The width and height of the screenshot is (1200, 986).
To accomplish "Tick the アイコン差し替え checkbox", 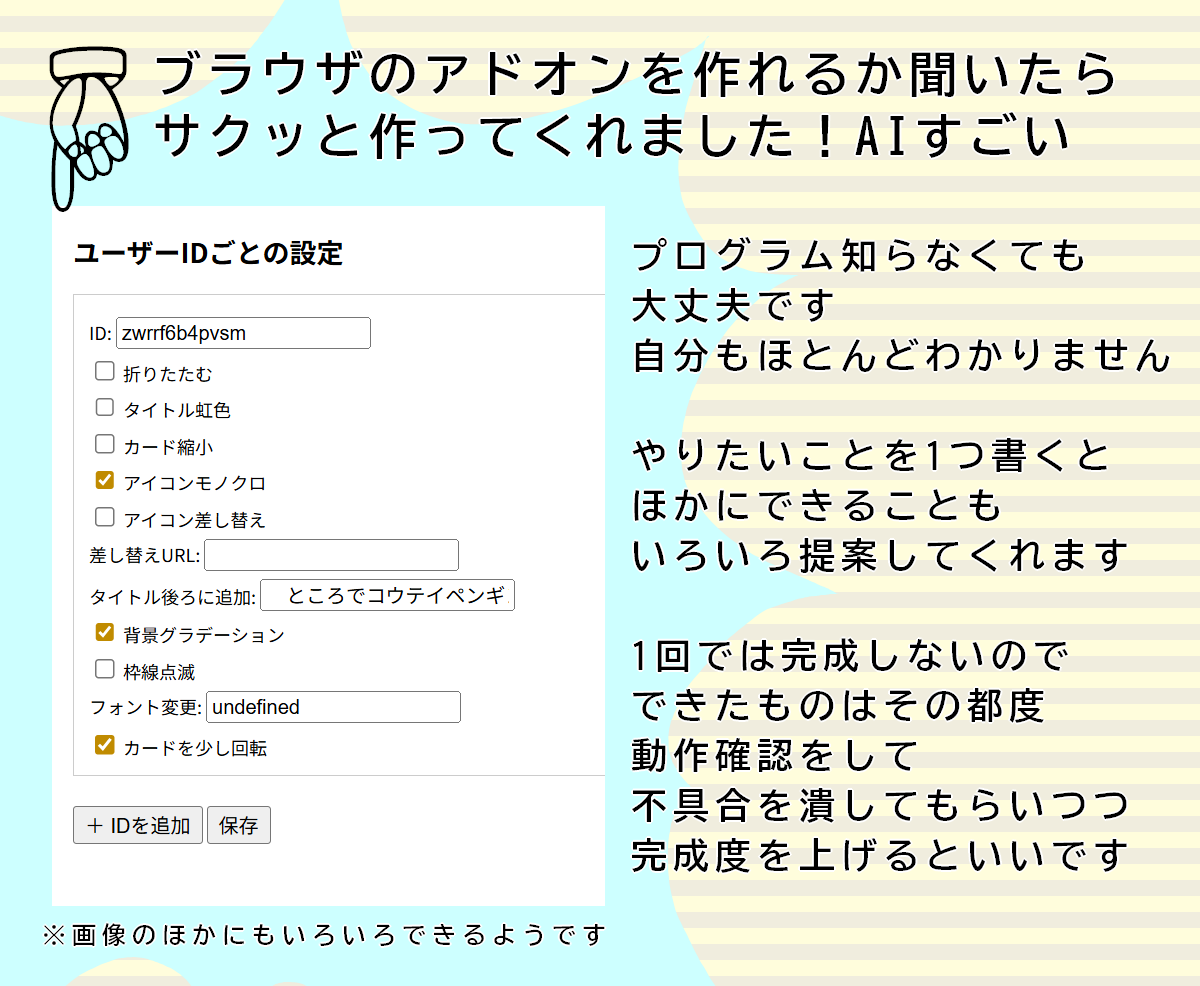I will coord(105,517).
